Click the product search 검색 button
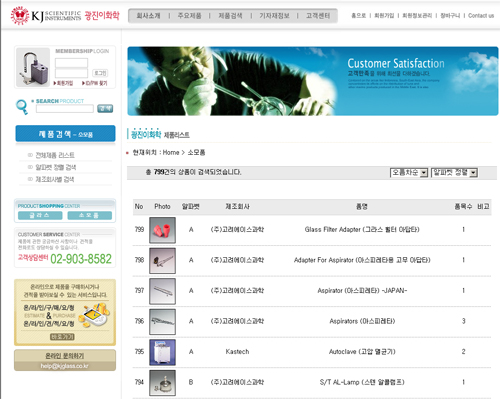 [x=105, y=108]
